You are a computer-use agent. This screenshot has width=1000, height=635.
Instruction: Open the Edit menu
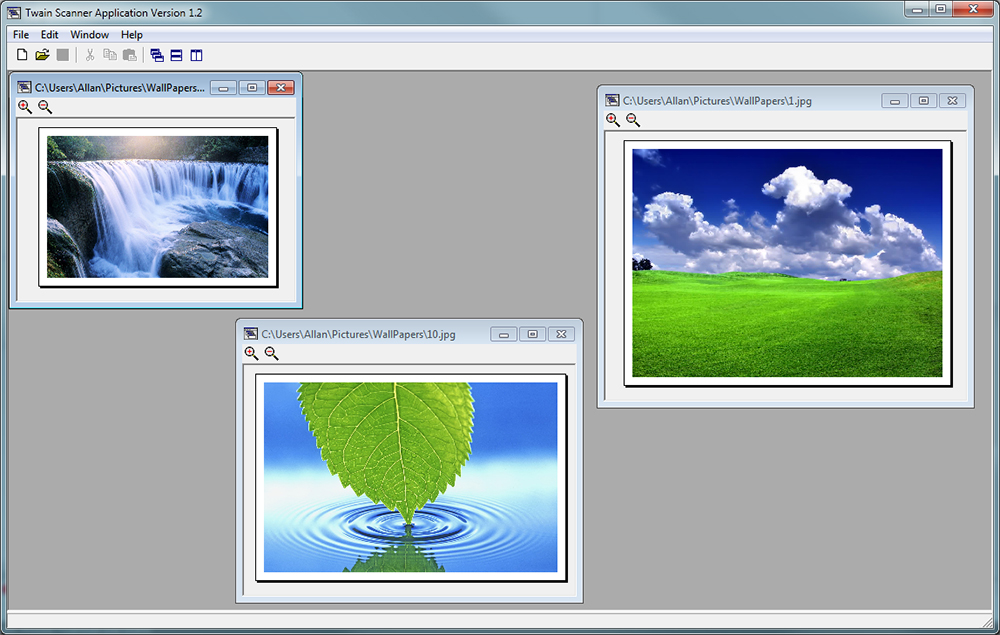[49, 35]
